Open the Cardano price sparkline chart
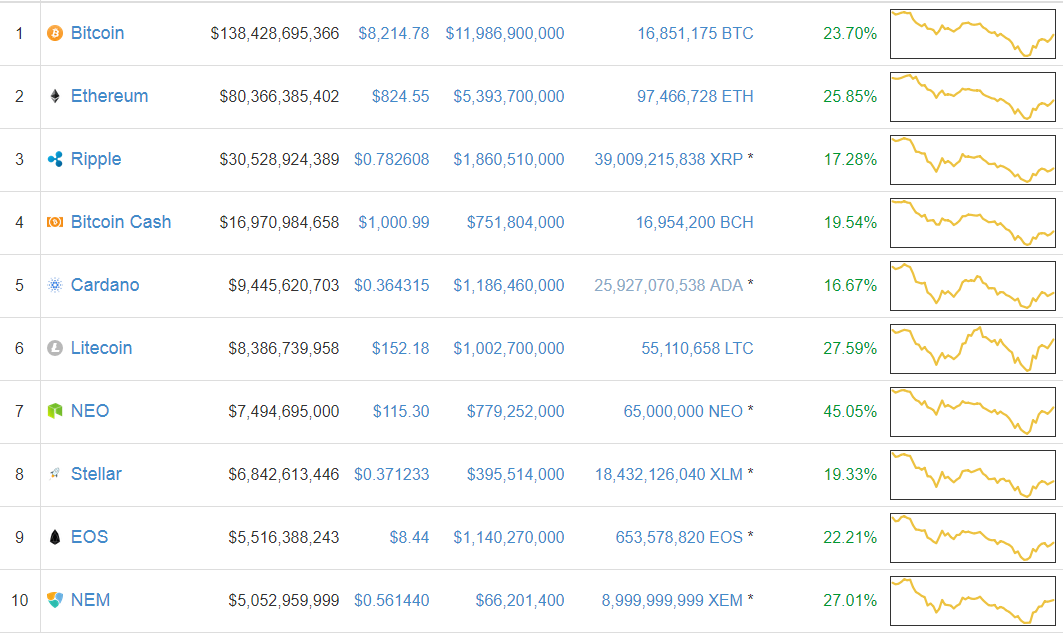The height and width of the screenshot is (633, 1063). [972, 286]
